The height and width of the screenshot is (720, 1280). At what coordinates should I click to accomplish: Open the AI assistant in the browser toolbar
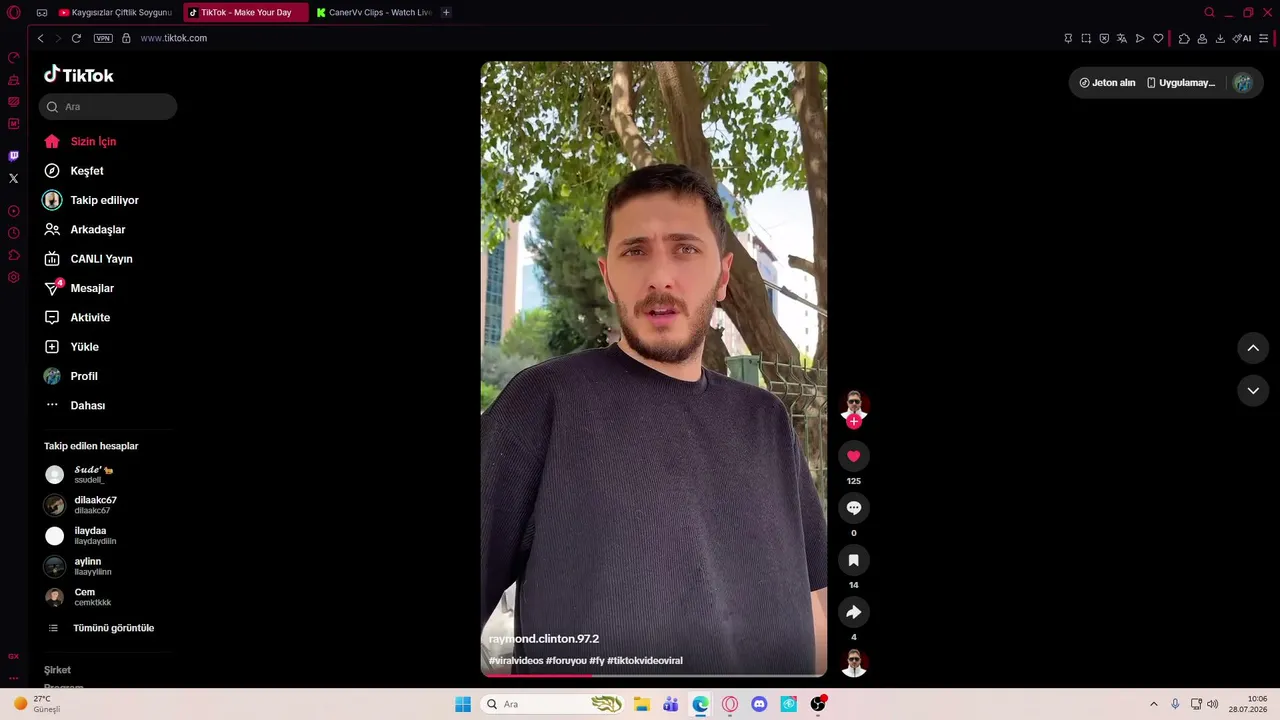pyautogui.click(x=1242, y=38)
